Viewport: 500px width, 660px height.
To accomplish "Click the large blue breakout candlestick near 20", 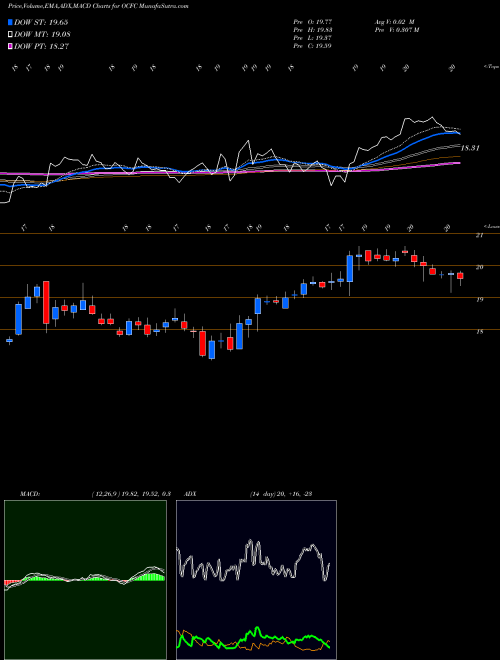I will [x=350, y=268].
